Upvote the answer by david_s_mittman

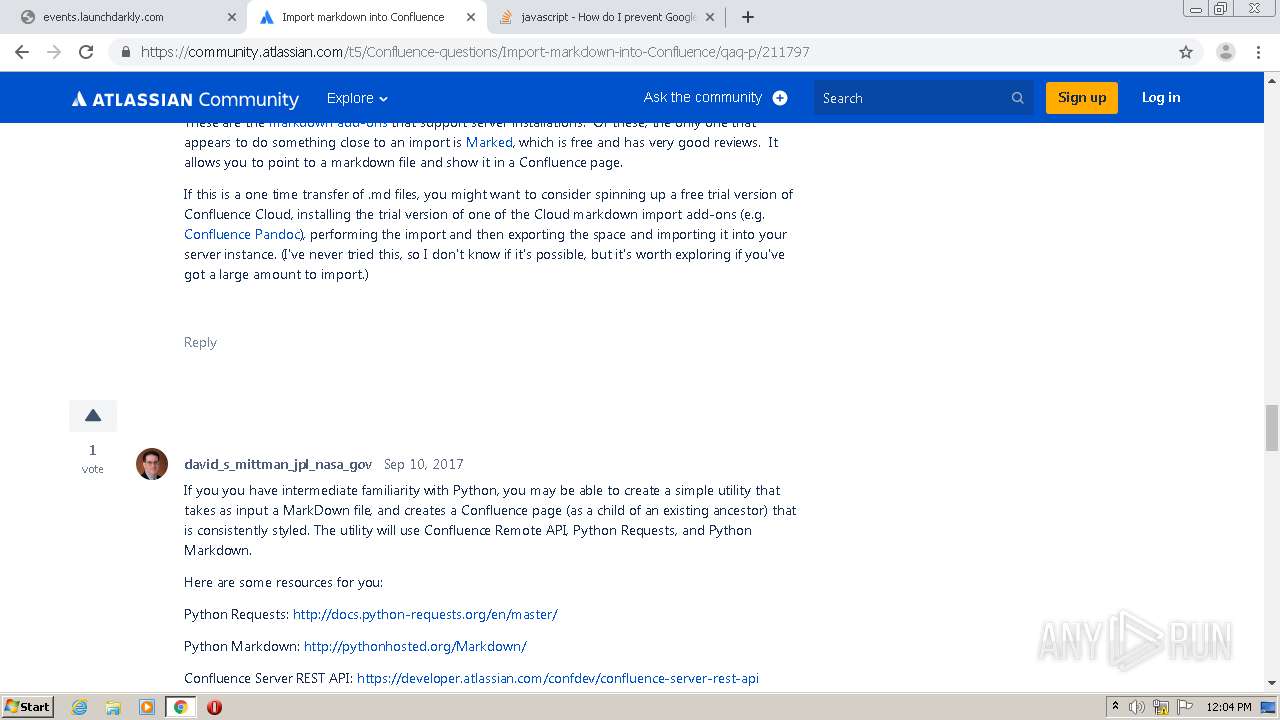click(x=93, y=416)
